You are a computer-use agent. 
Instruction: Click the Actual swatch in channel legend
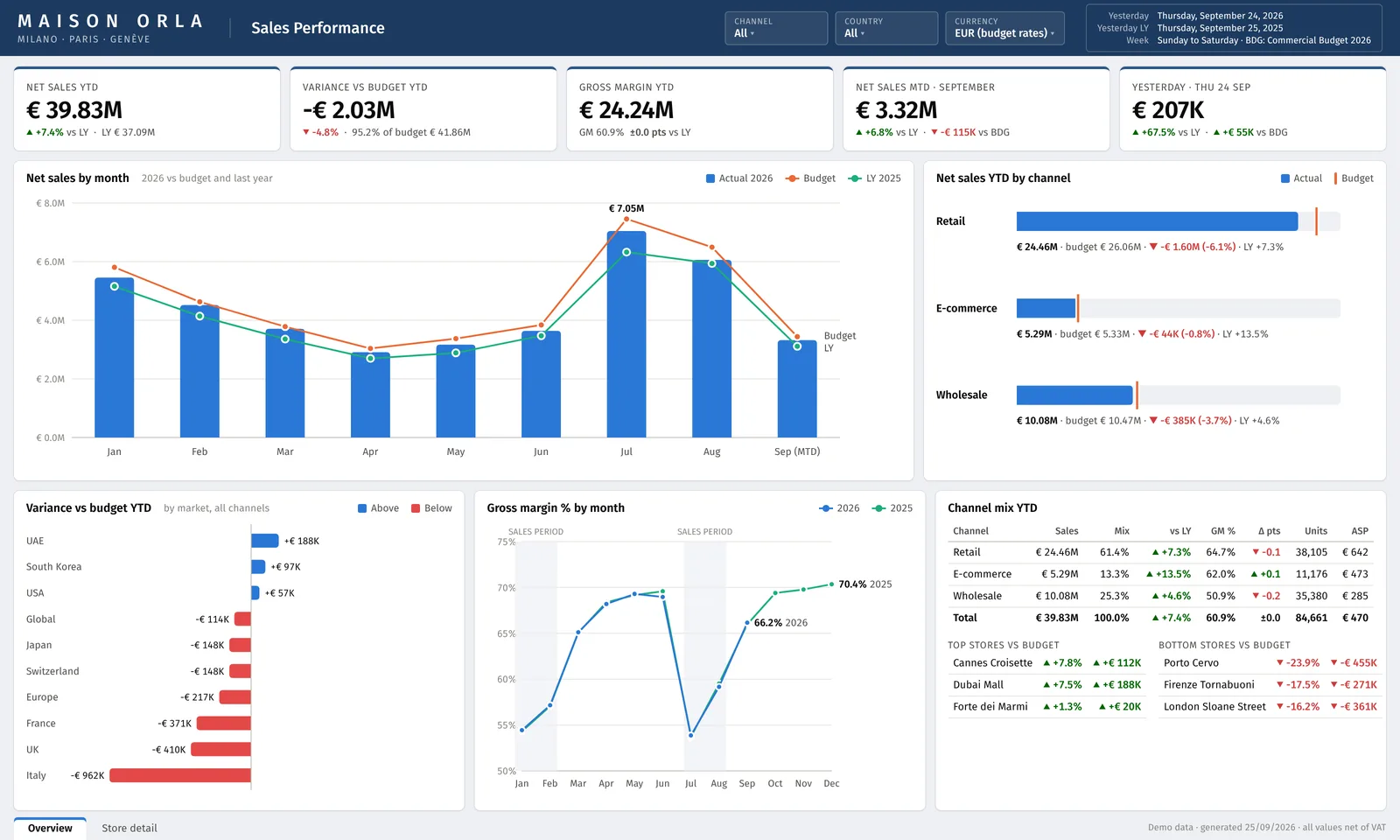(x=1285, y=178)
